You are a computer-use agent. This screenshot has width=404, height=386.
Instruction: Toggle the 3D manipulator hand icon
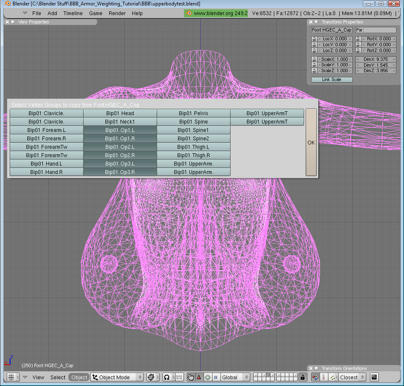coord(190,377)
